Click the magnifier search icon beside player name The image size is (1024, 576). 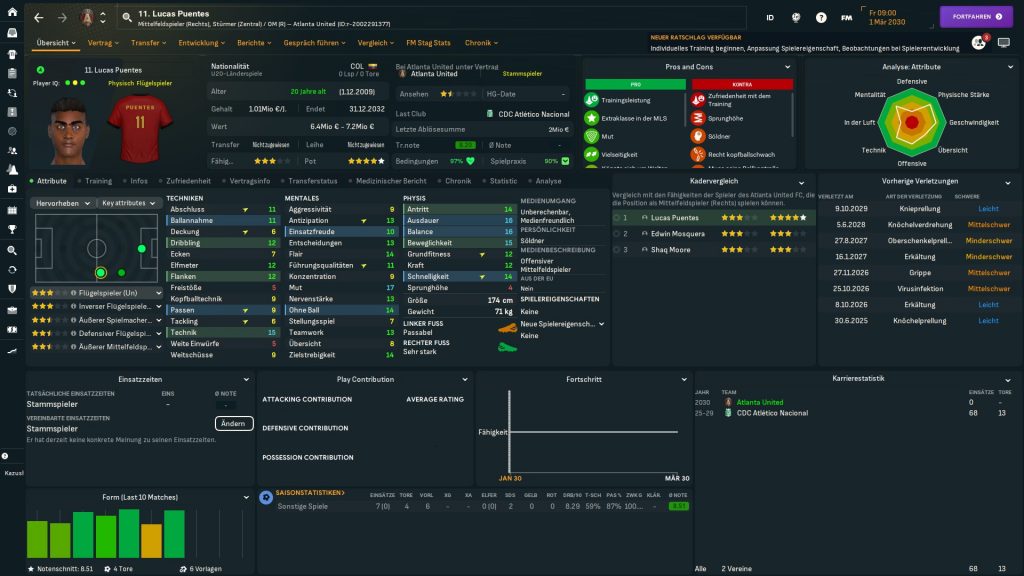click(x=128, y=18)
